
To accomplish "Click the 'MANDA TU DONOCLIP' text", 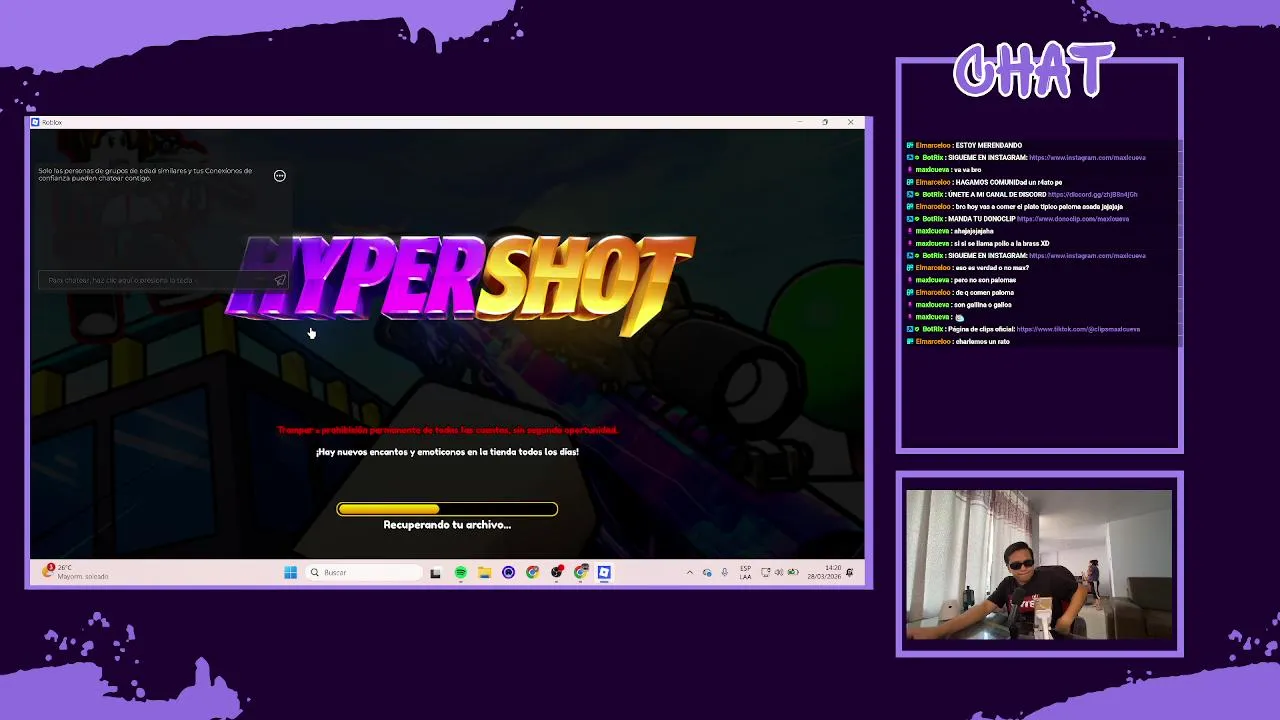I will [x=981, y=219].
